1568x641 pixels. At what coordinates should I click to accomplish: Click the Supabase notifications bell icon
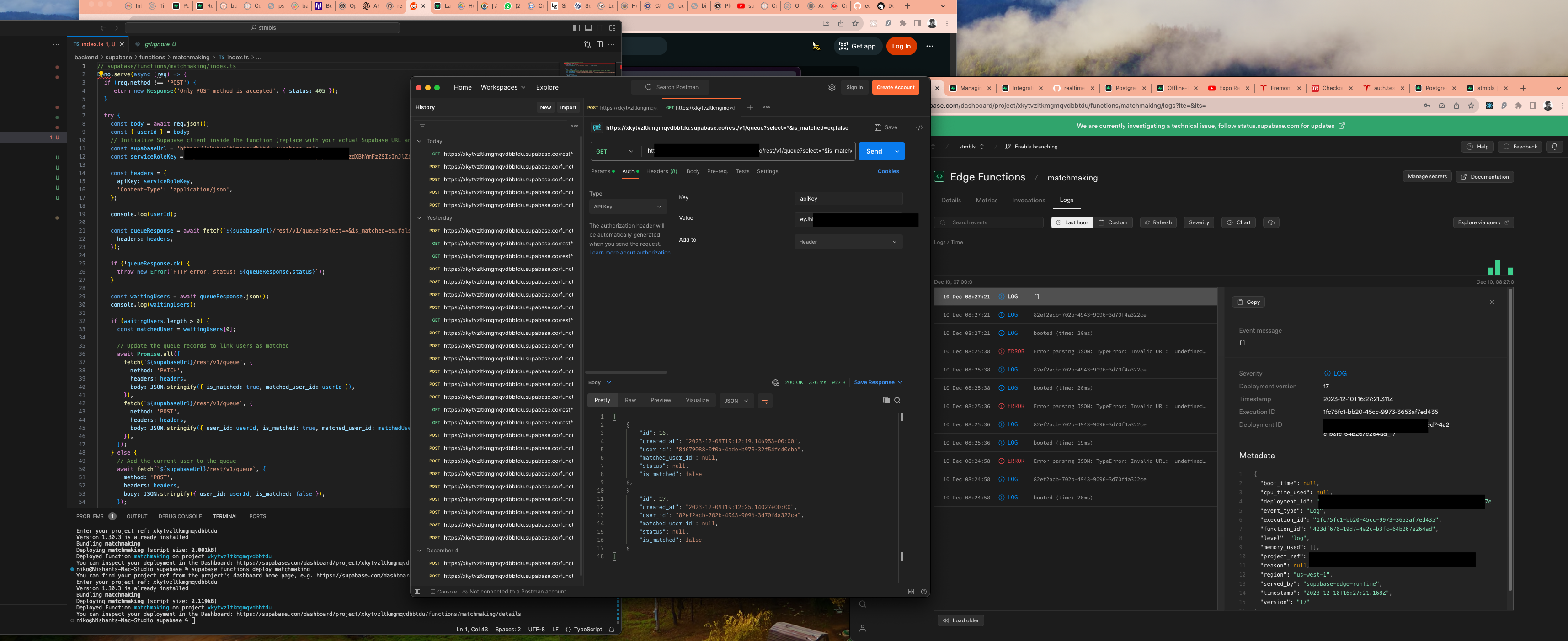(1554, 147)
